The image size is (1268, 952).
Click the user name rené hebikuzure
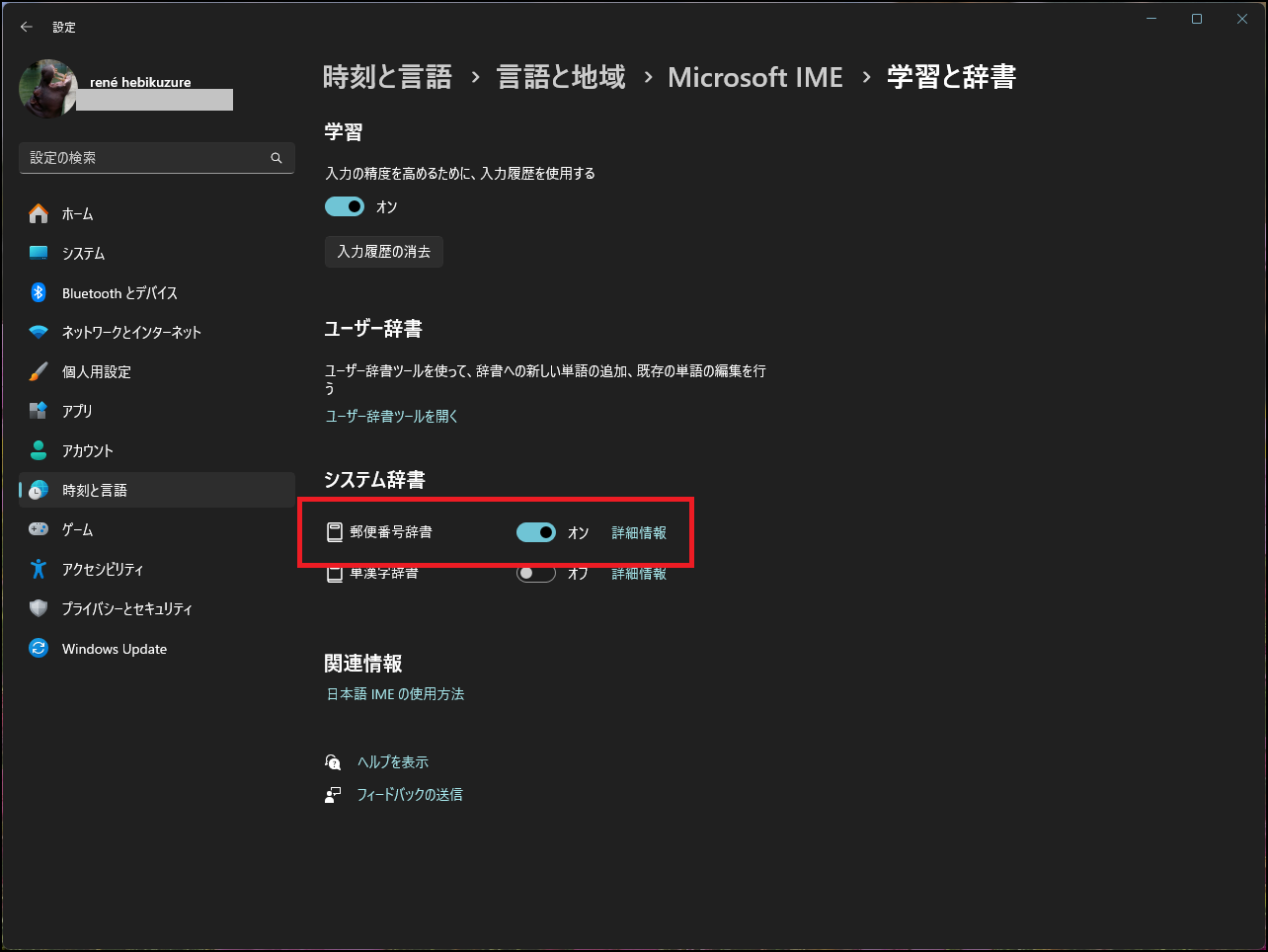click(x=140, y=82)
